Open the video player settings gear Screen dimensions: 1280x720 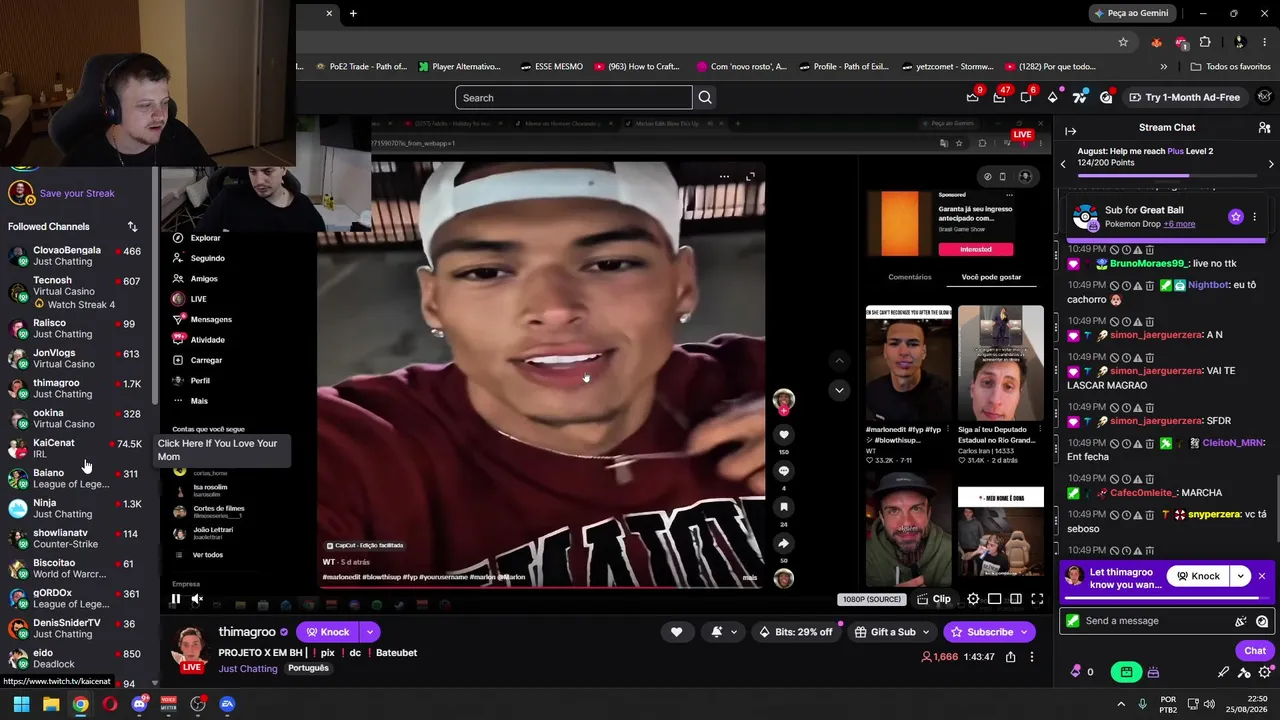click(x=973, y=599)
